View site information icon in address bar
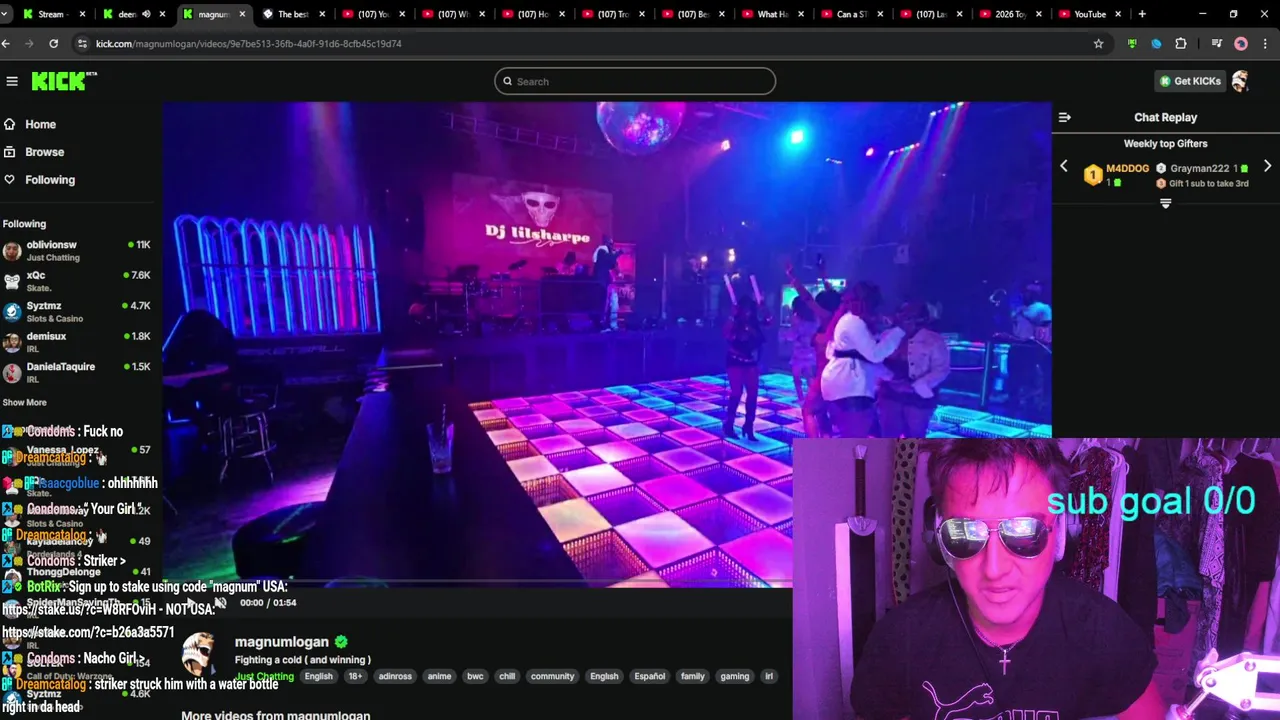Screen dimensions: 1280x720 [x=82, y=44]
